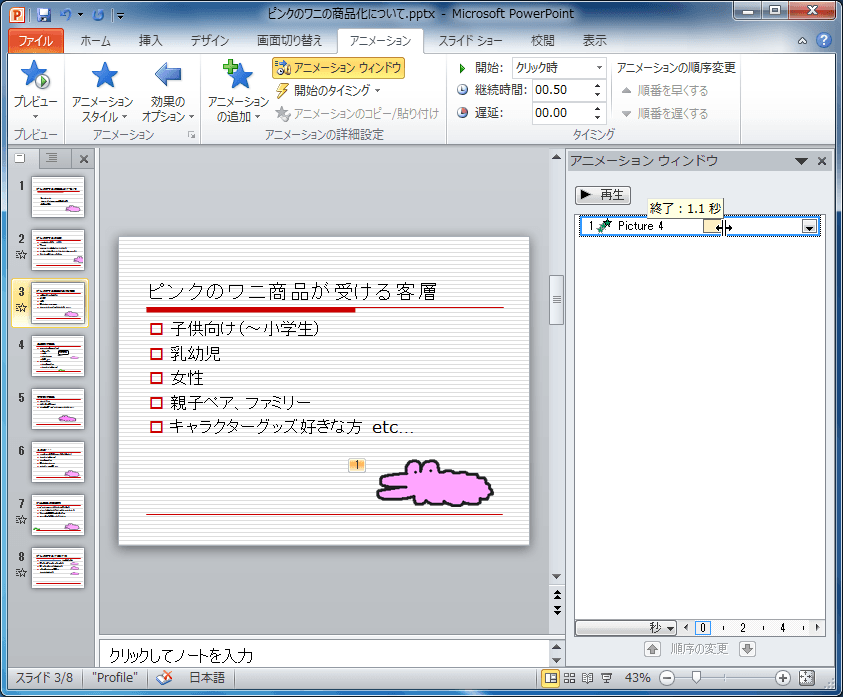The image size is (843, 697).
Task: Click the notes area クリックしてノートを入力
Action: coord(323,655)
